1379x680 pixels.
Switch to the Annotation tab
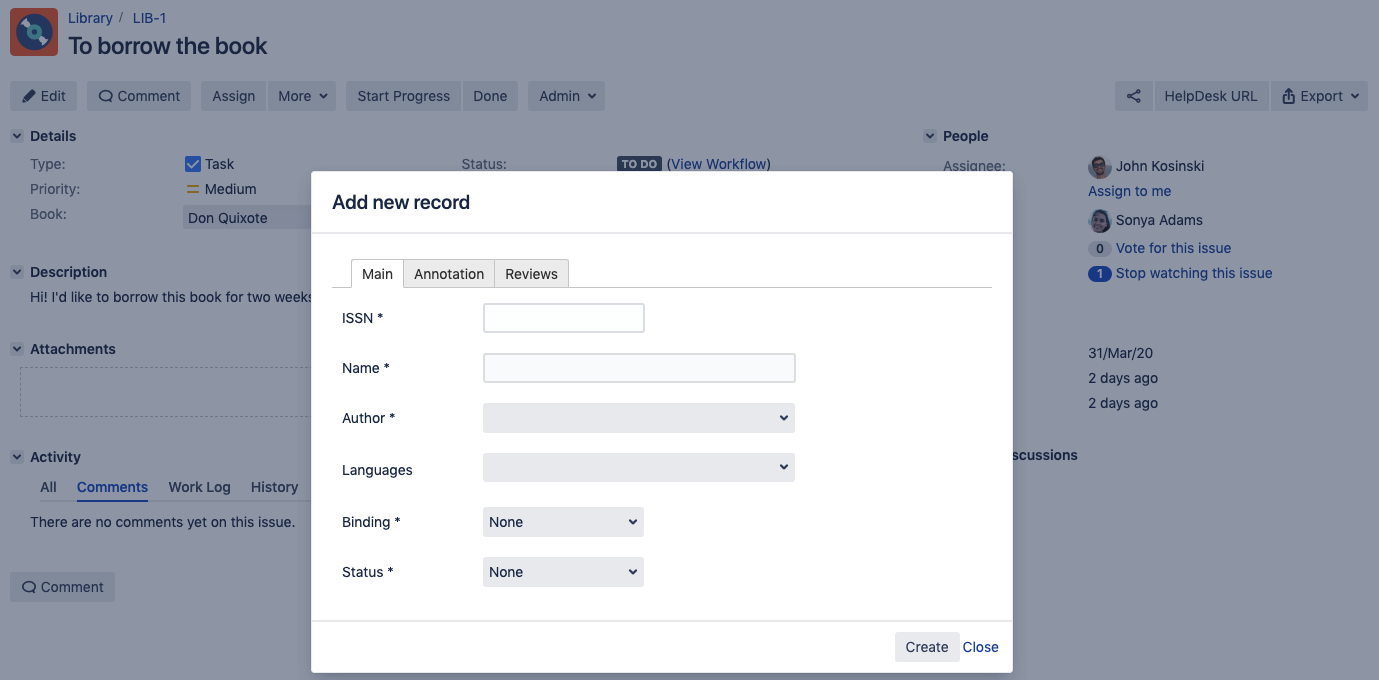[449, 274]
